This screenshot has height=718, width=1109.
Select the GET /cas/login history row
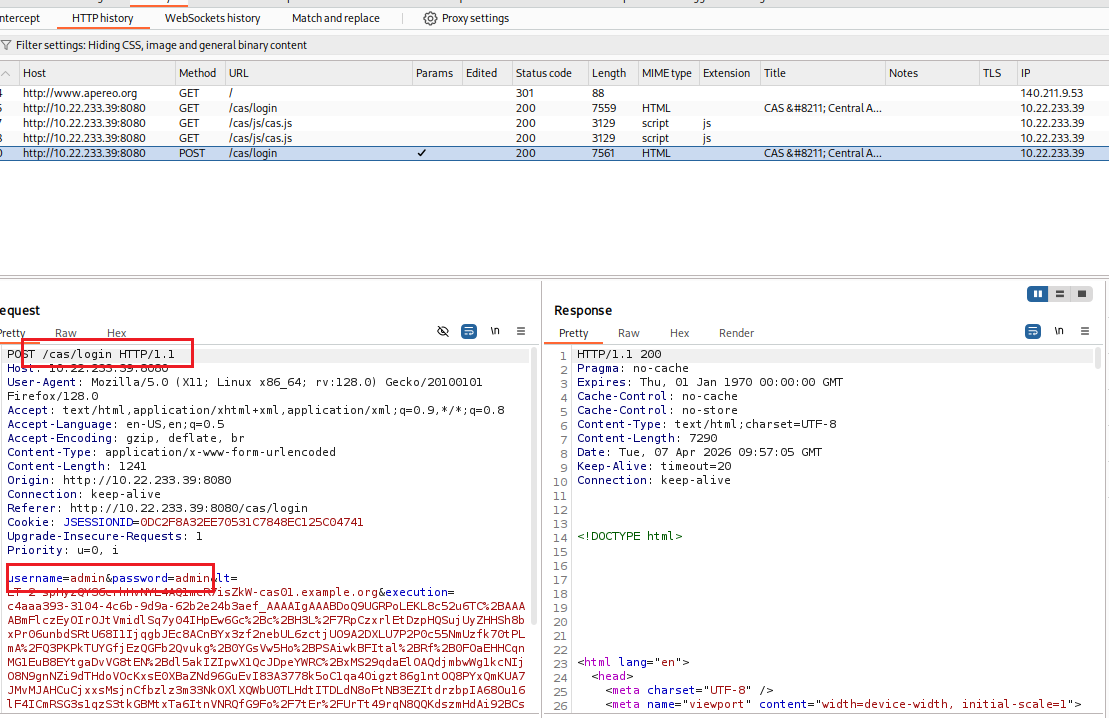[554, 108]
